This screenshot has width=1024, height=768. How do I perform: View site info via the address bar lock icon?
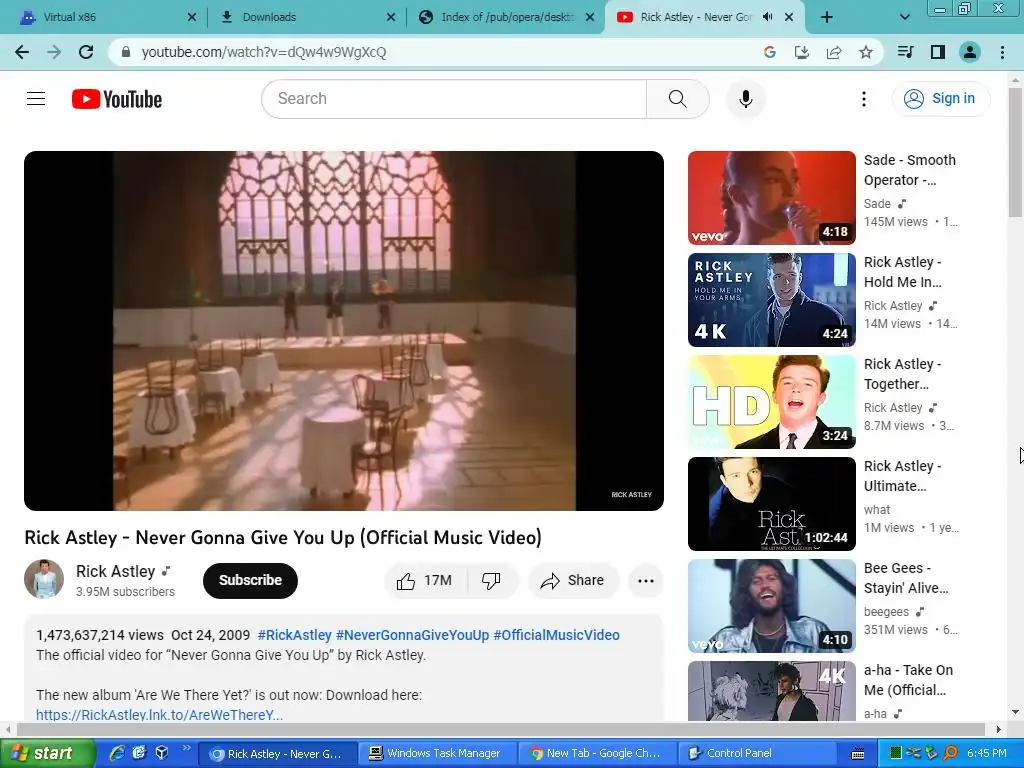coord(127,52)
